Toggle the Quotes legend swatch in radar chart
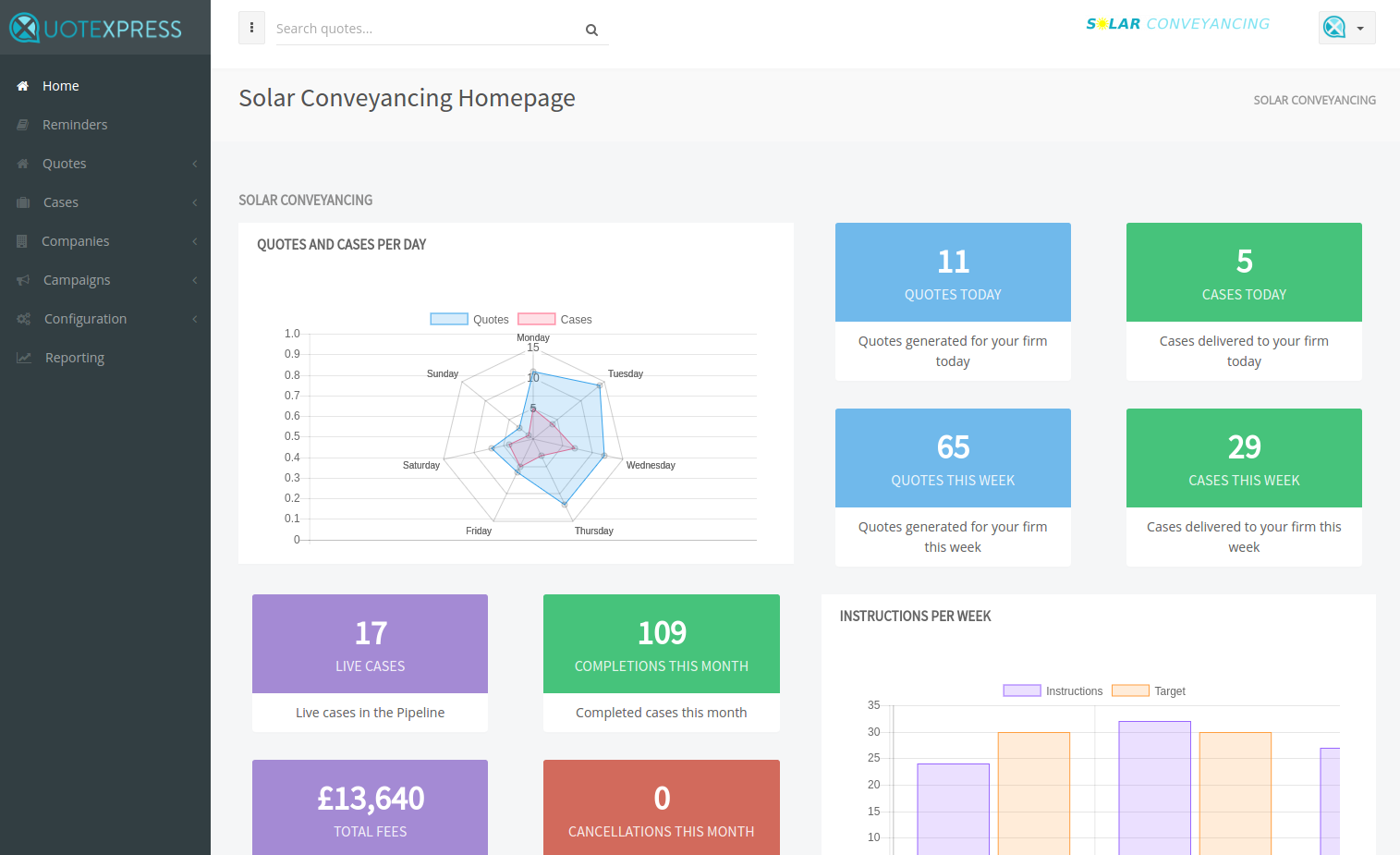Image resolution: width=1400 pixels, height=855 pixels. tap(449, 319)
